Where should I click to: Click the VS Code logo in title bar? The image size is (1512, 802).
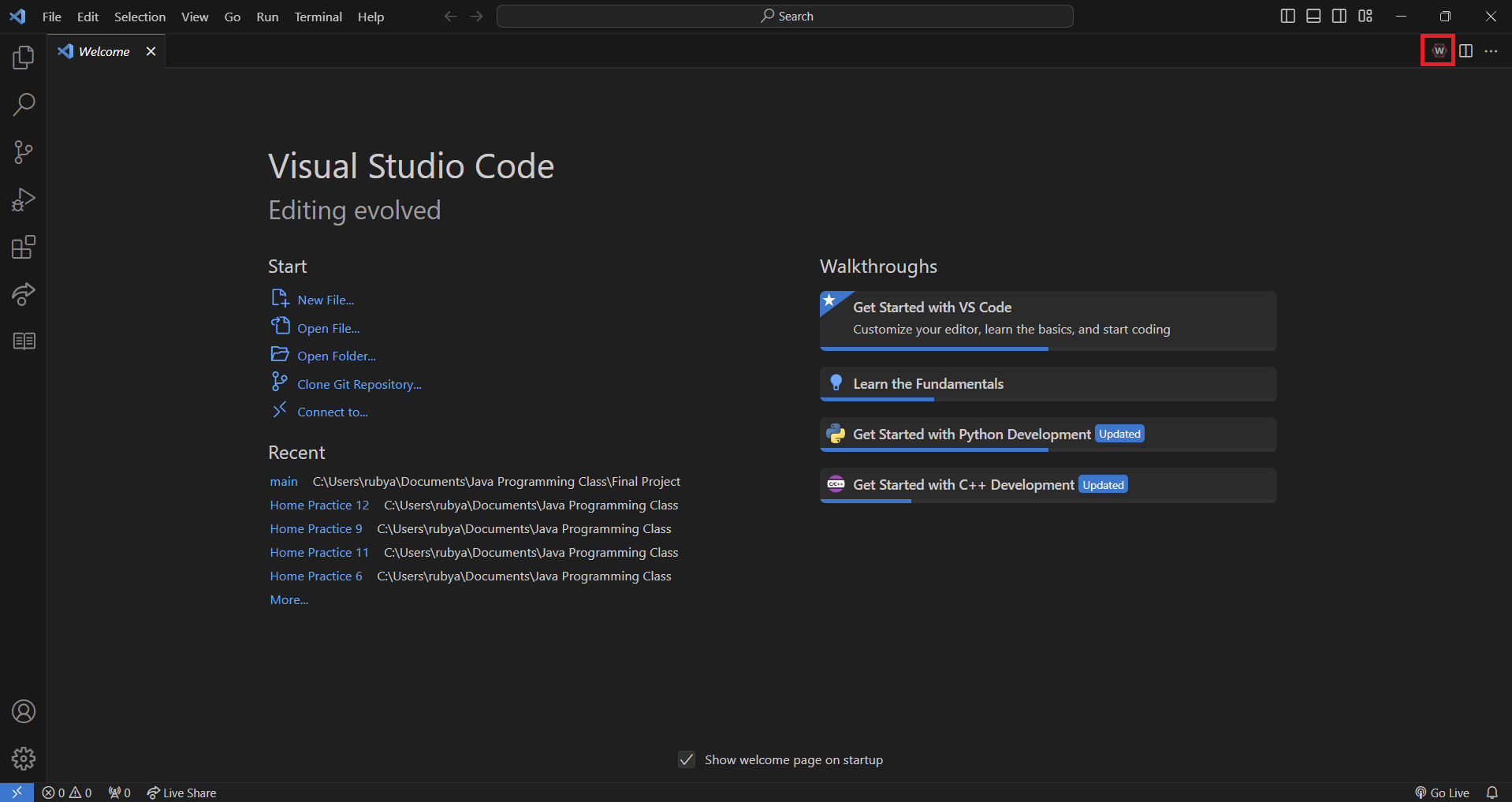coord(17,16)
